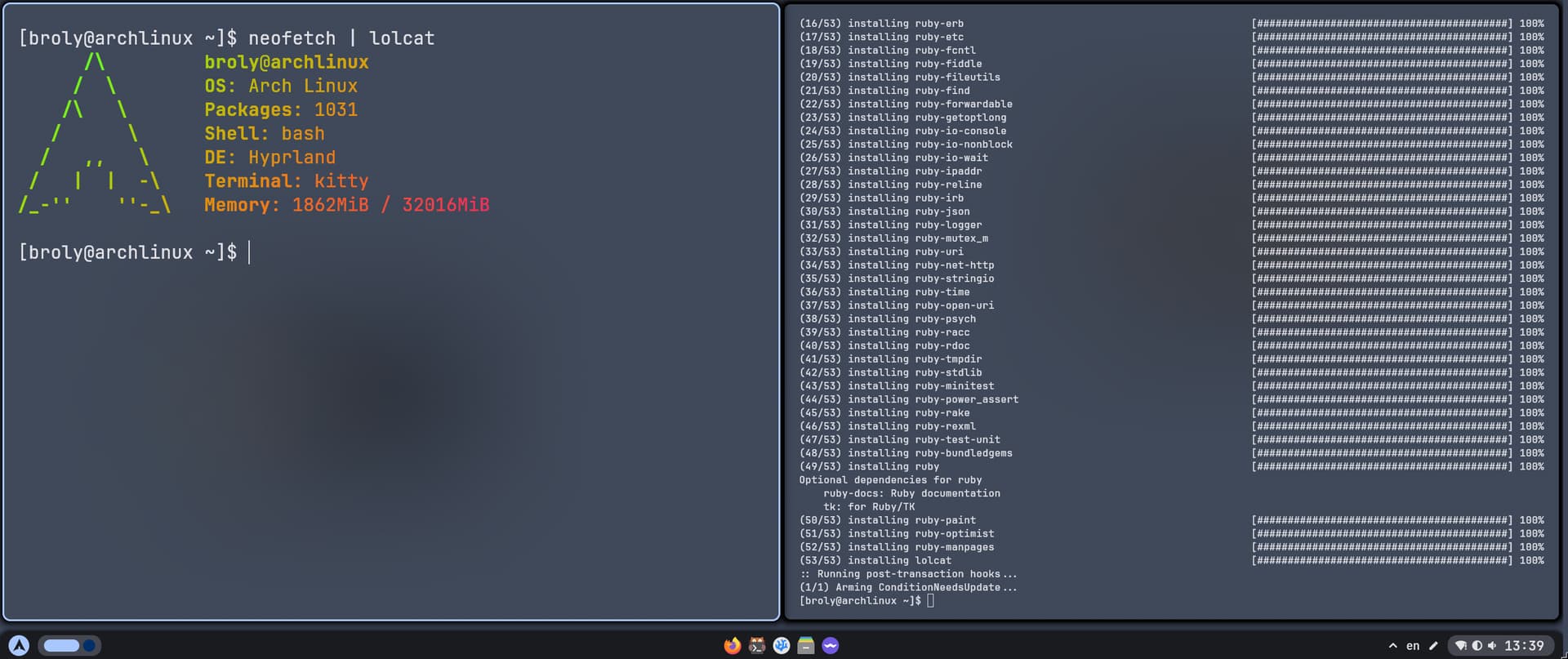Image resolution: width=1568 pixels, height=659 pixels.
Task: Click '(34/53) installing ruby-net-http' line
Action: [x=897, y=265]
